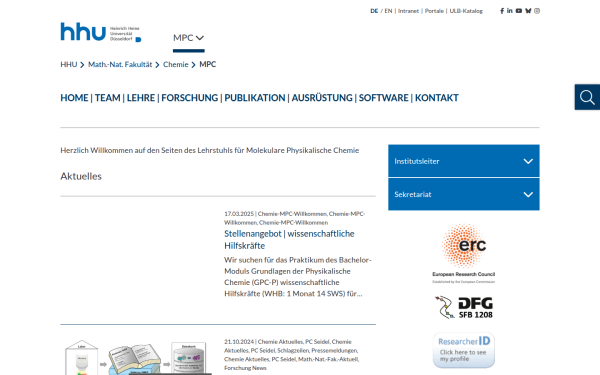Open the LinkedIn icon in header
This screenshot has height=375, width=600.
pos(510,11)
